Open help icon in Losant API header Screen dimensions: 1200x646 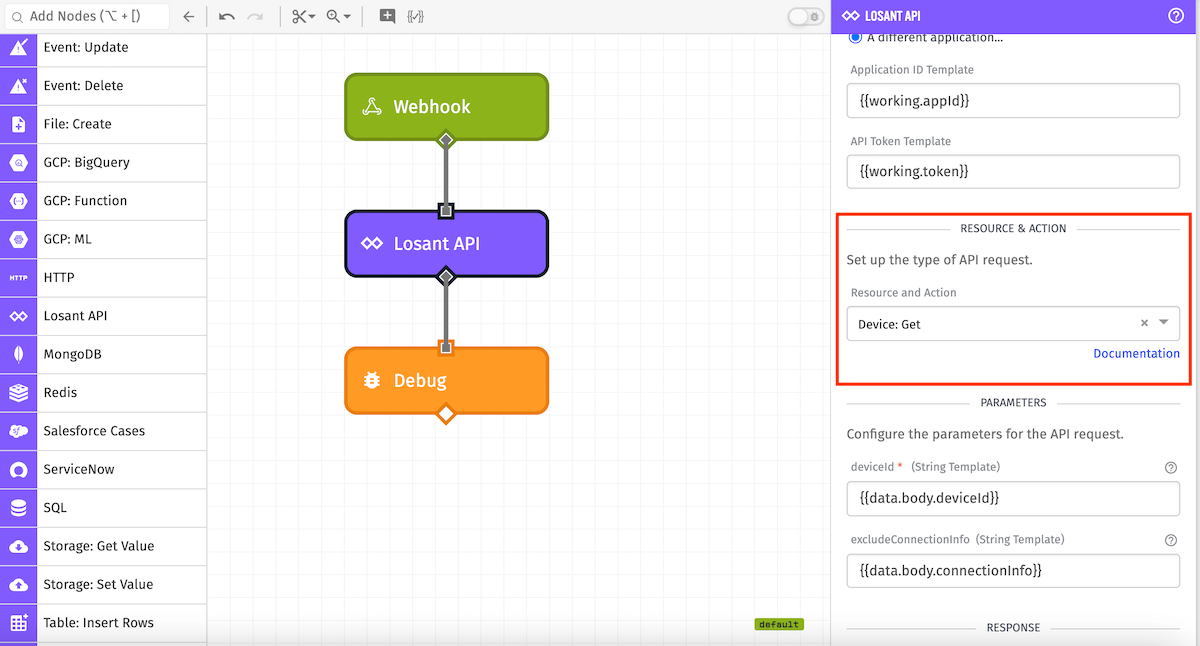pos(1176,16)
